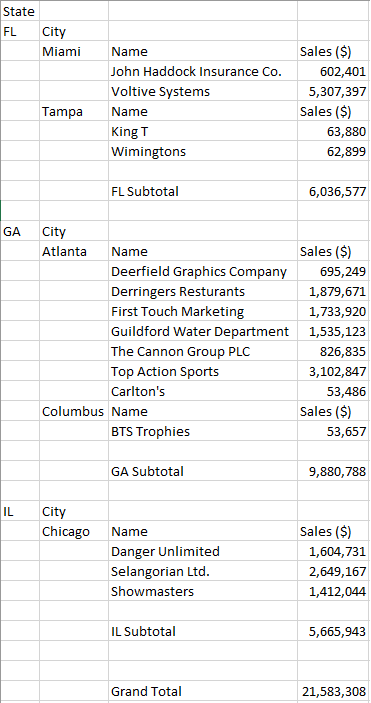
Task: Select The Cannon Group PLC cell
Action: pyautogui.click(x=203, y=352)
